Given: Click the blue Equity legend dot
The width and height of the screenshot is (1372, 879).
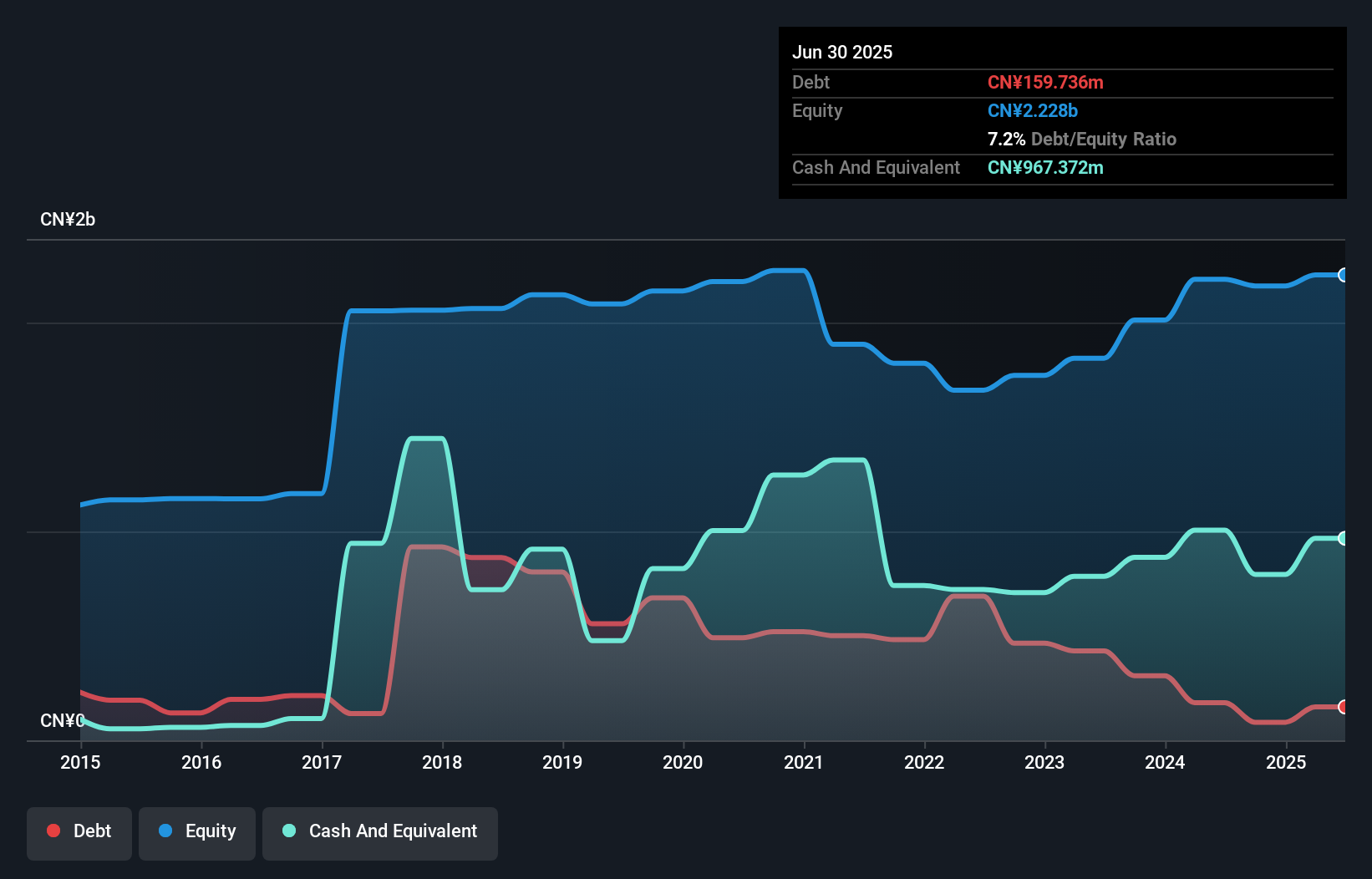Looking at the screenshot, I should click(x=167, y=831).
